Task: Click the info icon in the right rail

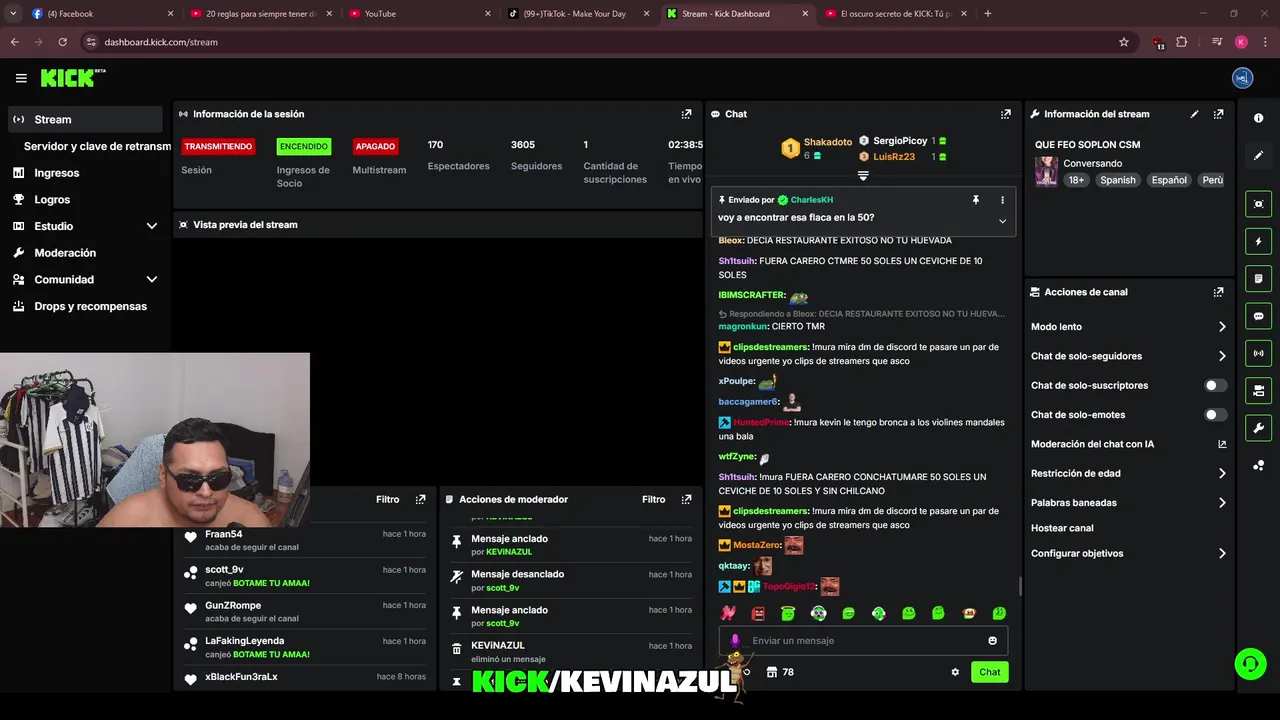Action: pyautogui.click(x=1258, y=118)
